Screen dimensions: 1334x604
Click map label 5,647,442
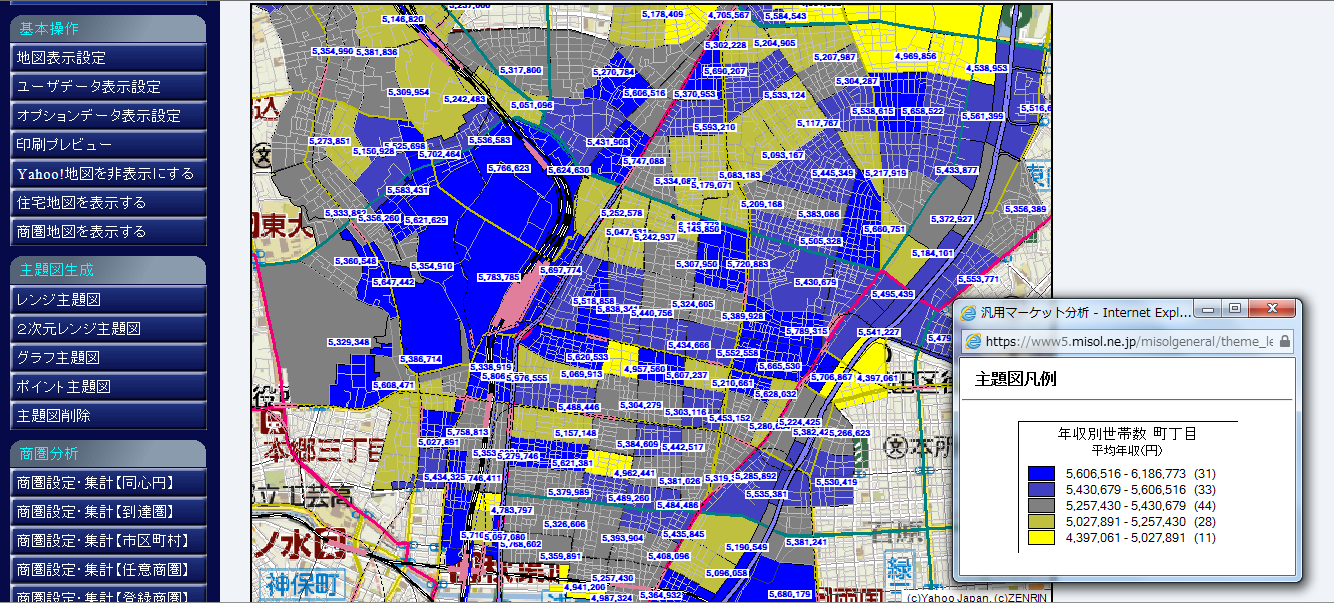[392, 283]
